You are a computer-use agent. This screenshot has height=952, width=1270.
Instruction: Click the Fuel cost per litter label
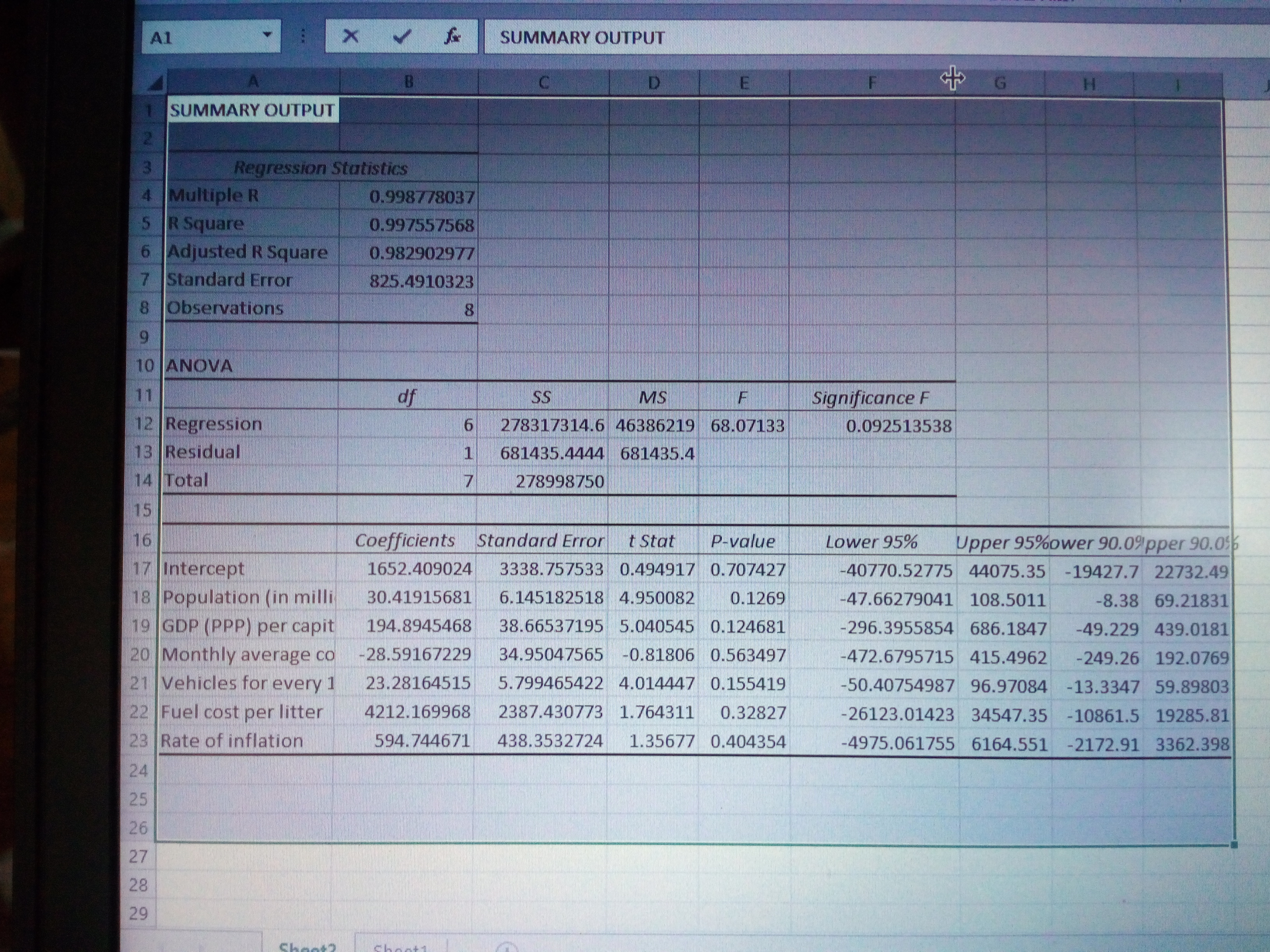242,712
